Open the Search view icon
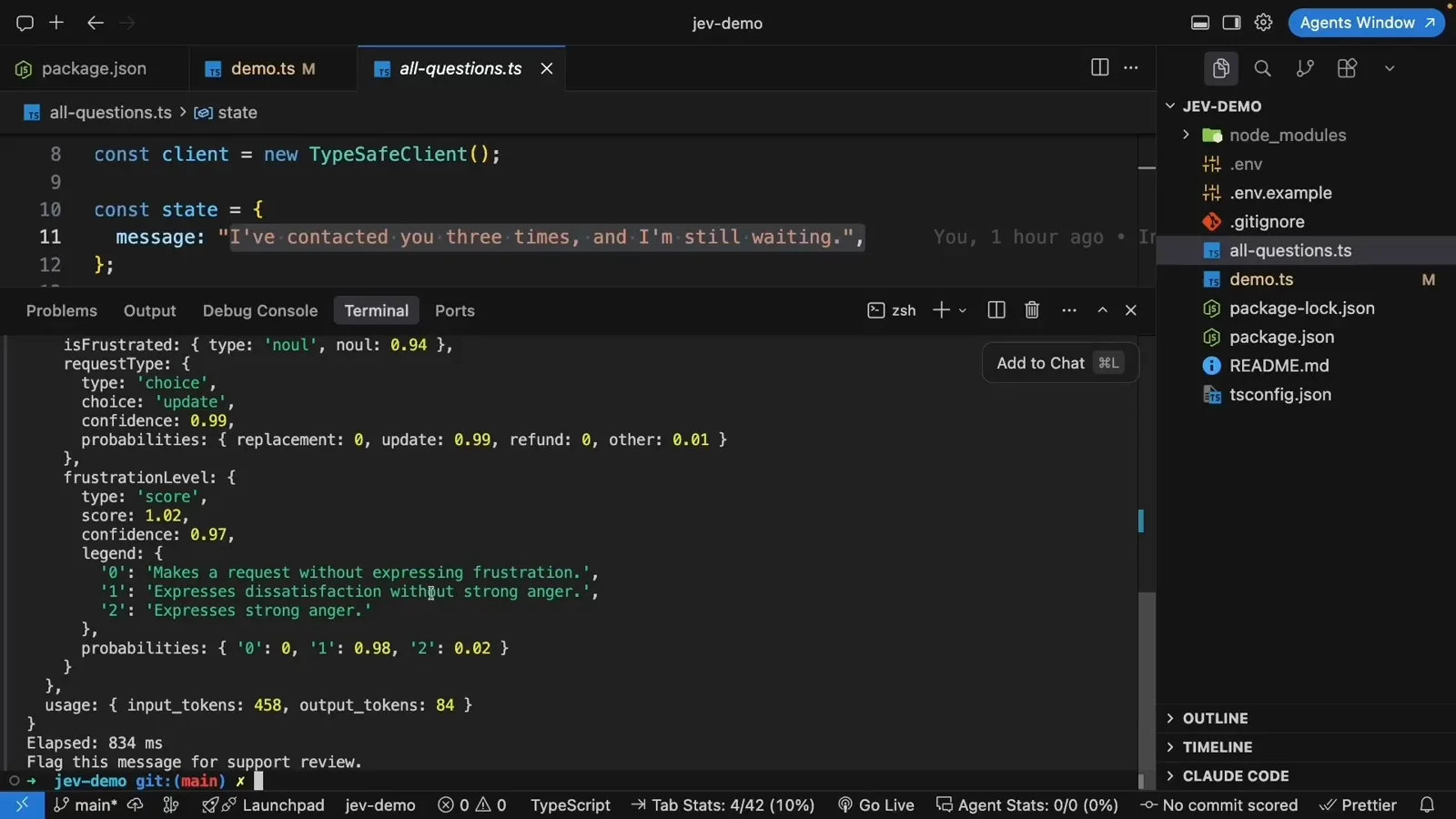Screen dimensions: 1456x819 pos(1262,68)
